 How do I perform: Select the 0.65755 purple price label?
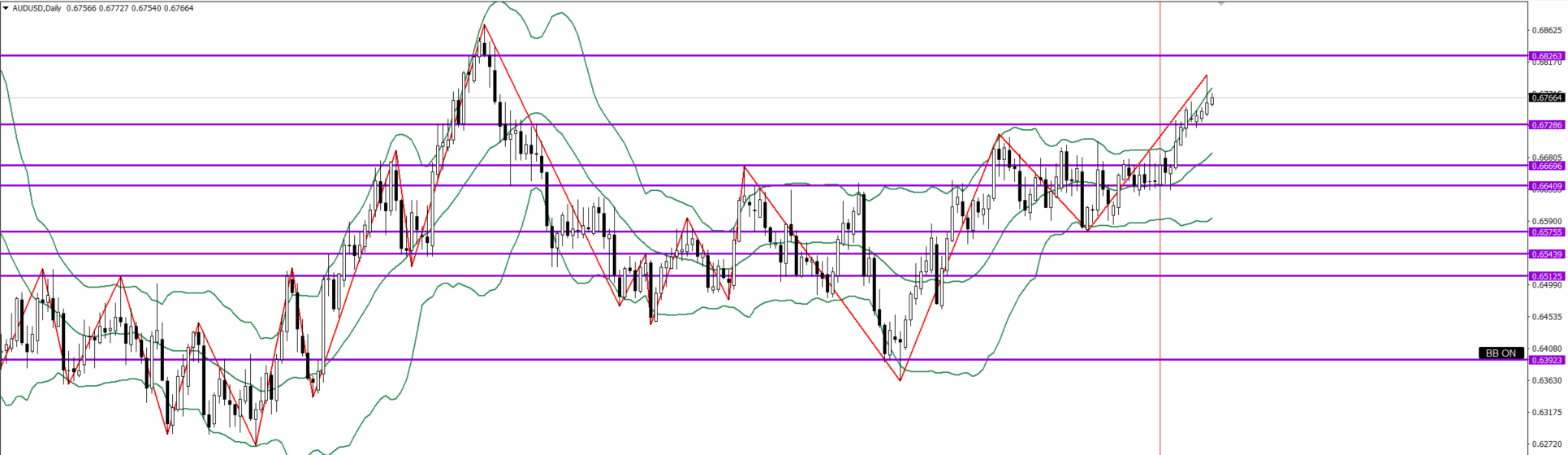[x=1546, y=232]
